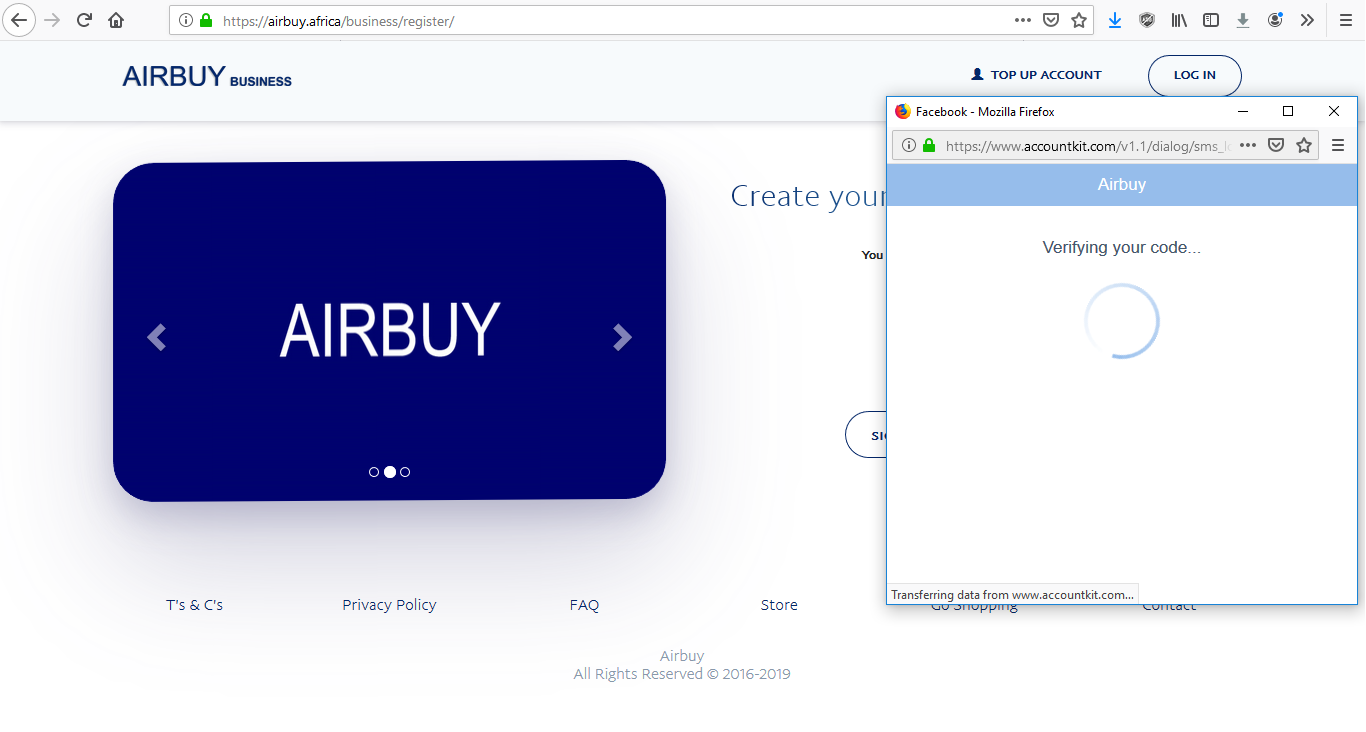The image size is (1366, 732).
Task: Advance the carousel with the right arrow
Action: 622,338
